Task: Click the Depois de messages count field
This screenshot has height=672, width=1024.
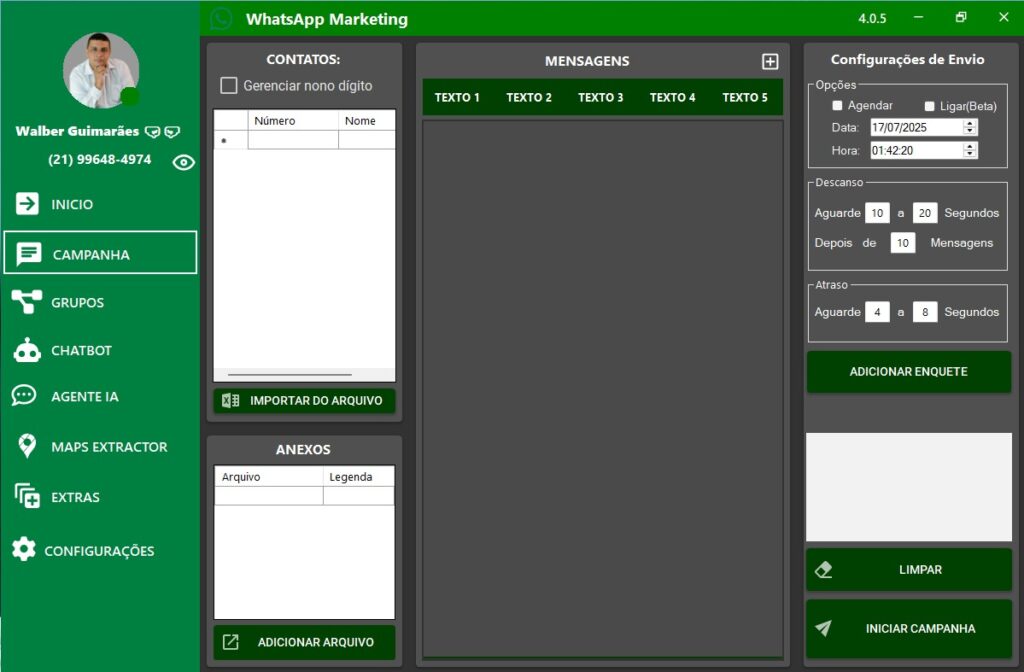Action: (x=902, y=243)
